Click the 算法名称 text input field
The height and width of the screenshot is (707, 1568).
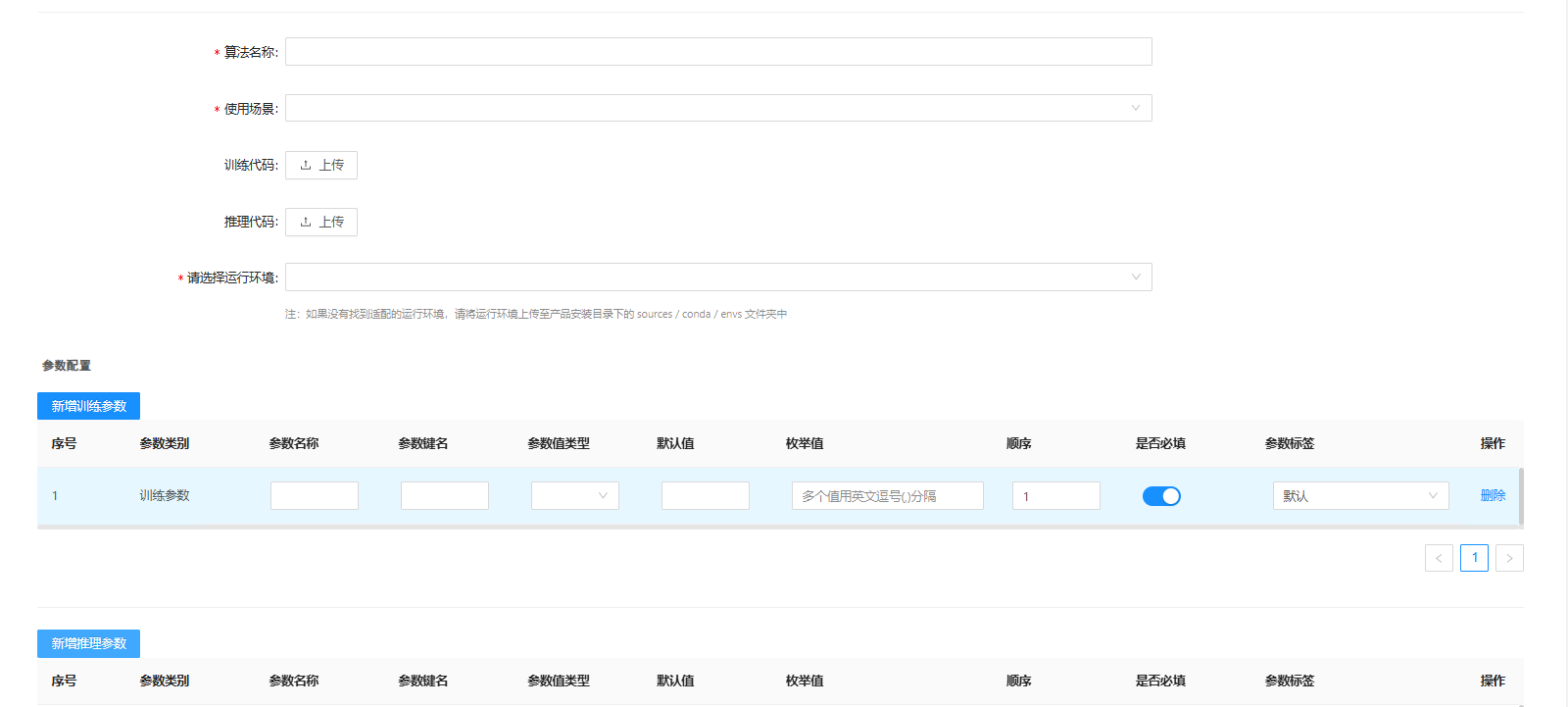pos(717,52)
